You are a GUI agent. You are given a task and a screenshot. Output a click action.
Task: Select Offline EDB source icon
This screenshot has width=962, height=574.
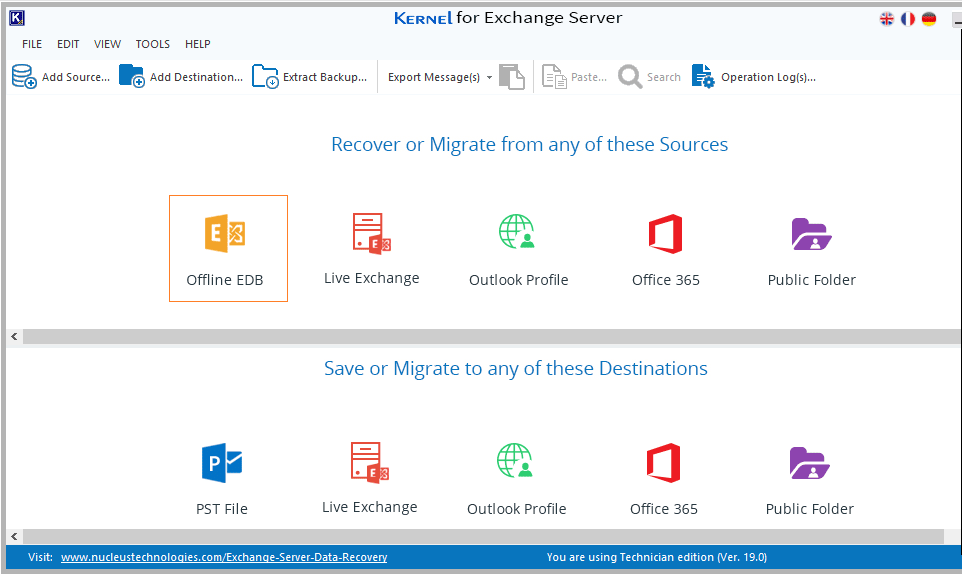pos(225,233)
